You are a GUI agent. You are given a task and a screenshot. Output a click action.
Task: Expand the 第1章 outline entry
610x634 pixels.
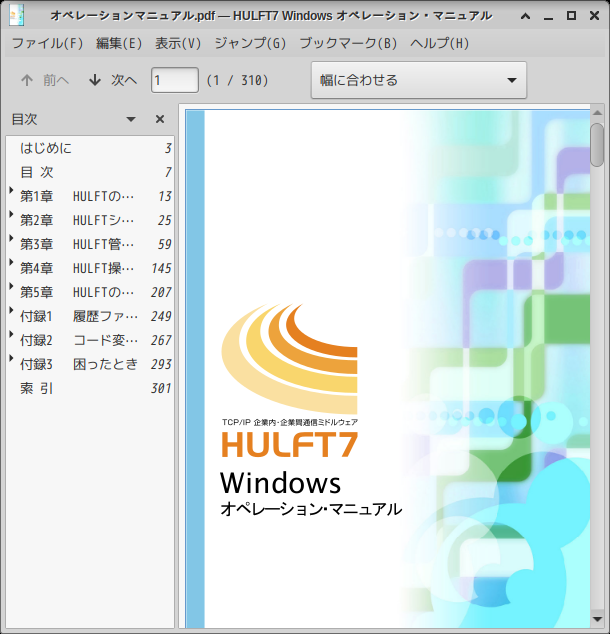pyautogui.click(x=12, y=190)
